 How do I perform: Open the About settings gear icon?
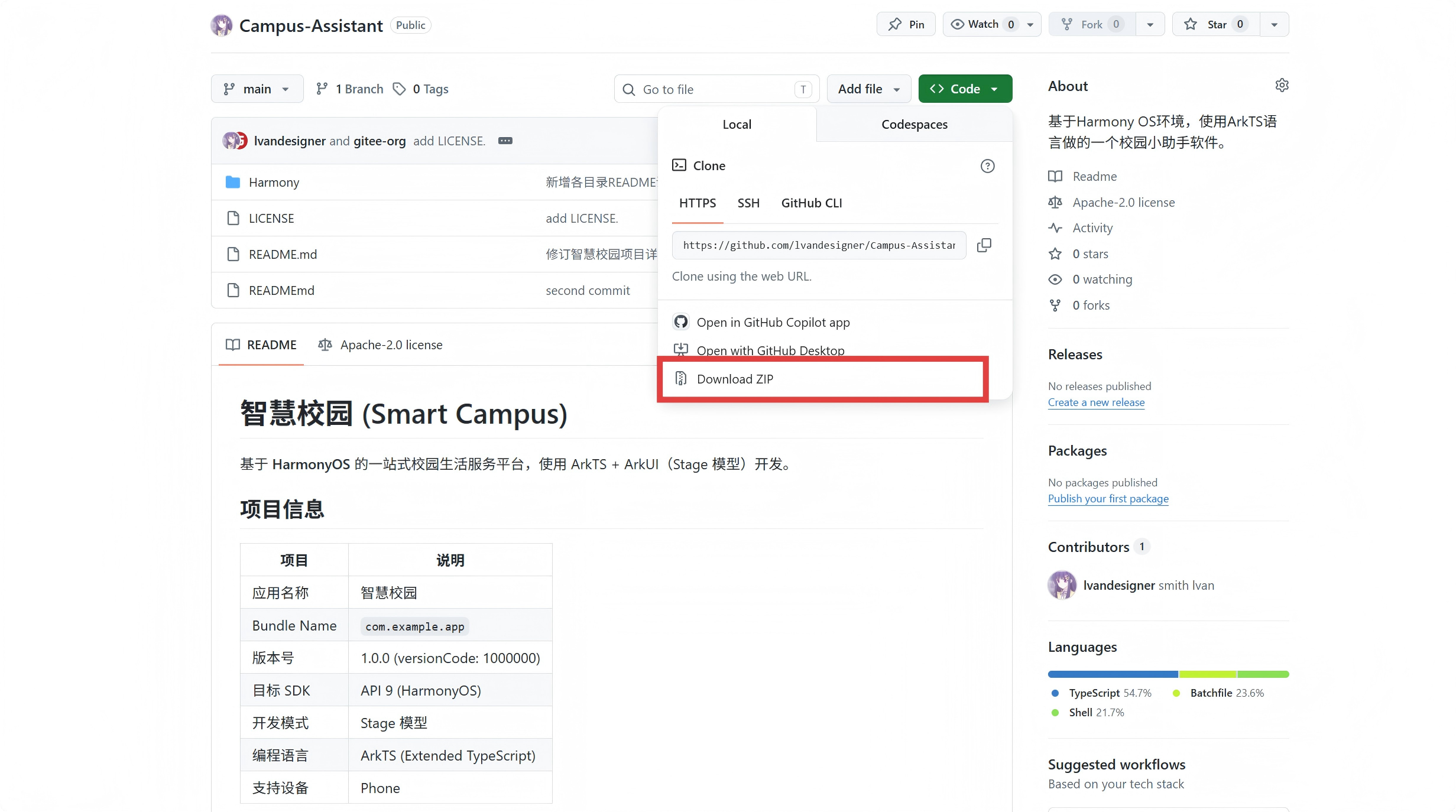tap(1282, 86)
